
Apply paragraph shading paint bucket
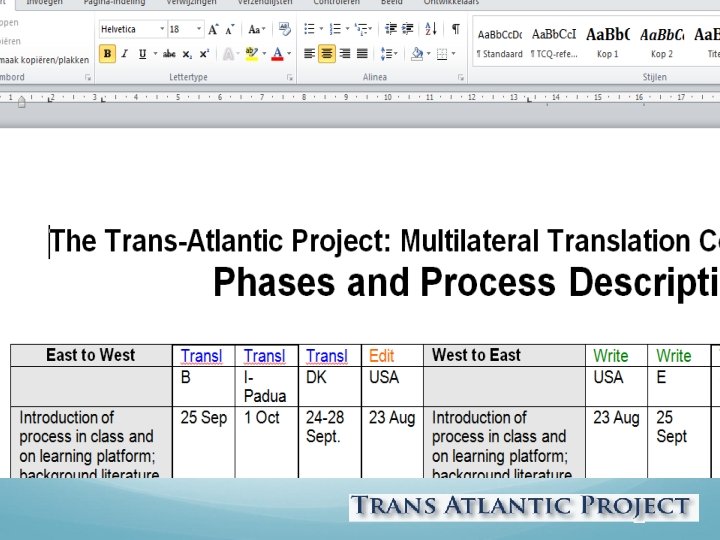coord(417,54)
